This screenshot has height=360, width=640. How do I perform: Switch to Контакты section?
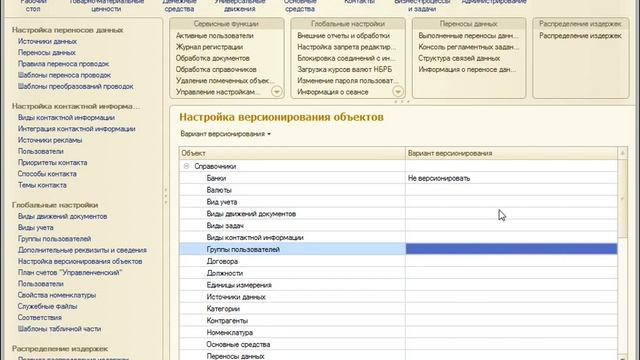point(360,2)
